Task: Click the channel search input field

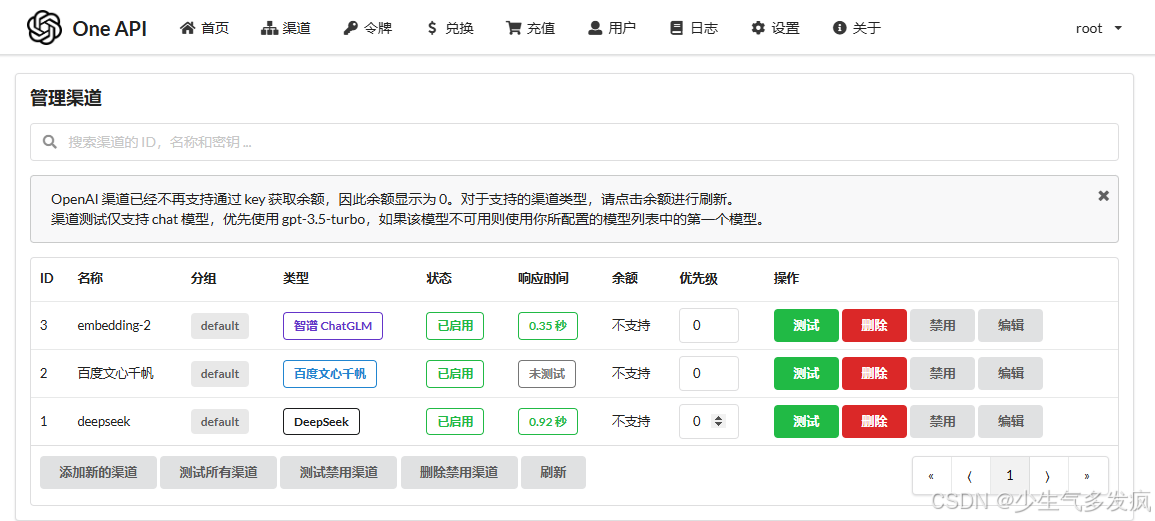Action: (x=574, y=141)
